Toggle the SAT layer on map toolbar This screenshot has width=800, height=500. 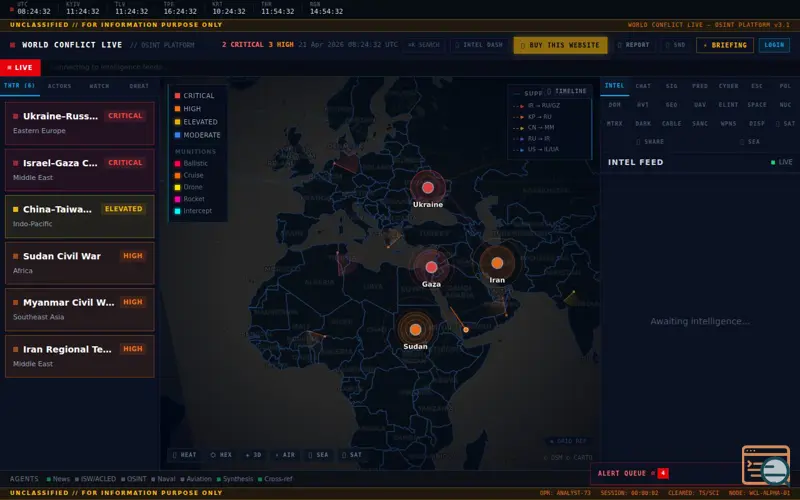352,455
